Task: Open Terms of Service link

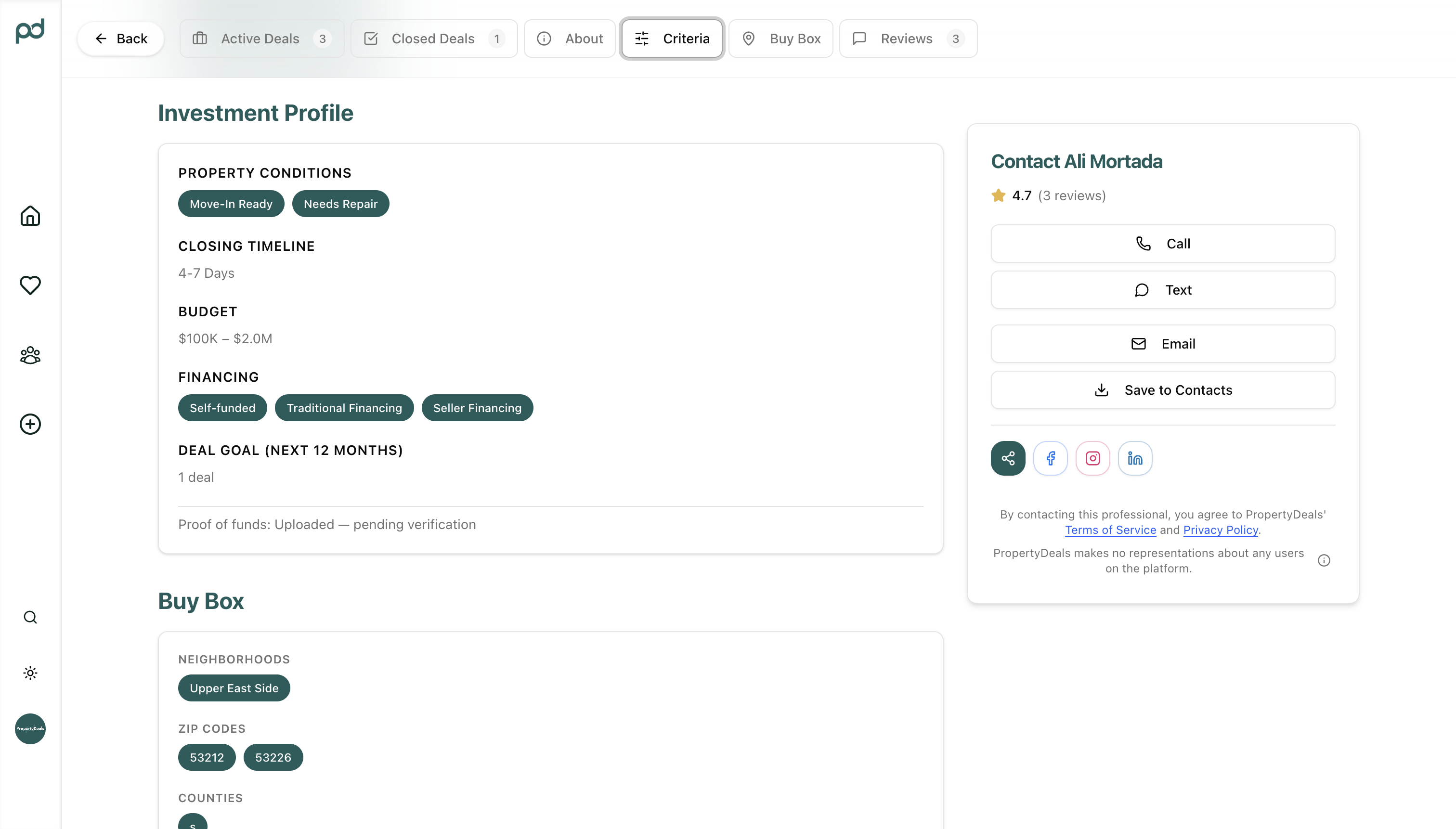Action: pos(1110,530)
